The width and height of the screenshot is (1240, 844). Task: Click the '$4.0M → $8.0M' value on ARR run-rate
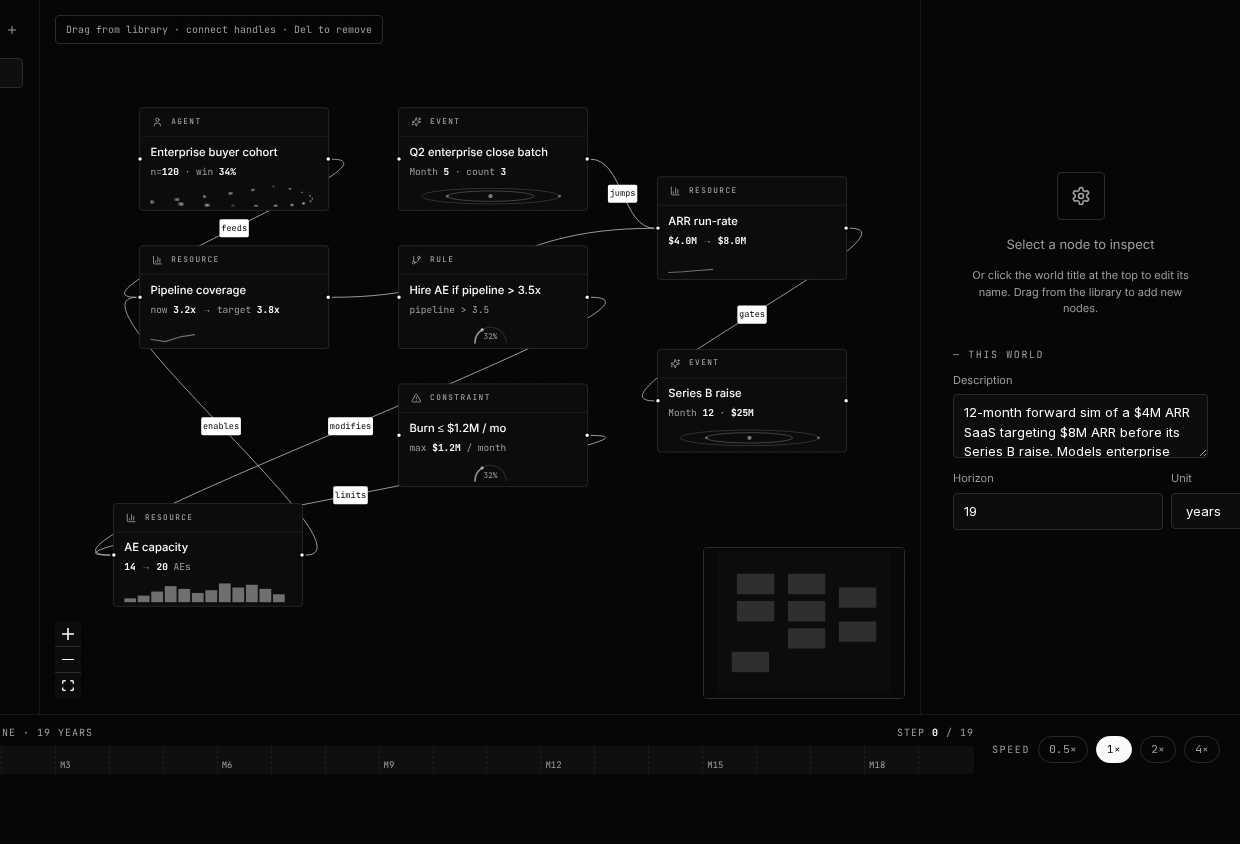pyautogui.click(x=707, y=241)
